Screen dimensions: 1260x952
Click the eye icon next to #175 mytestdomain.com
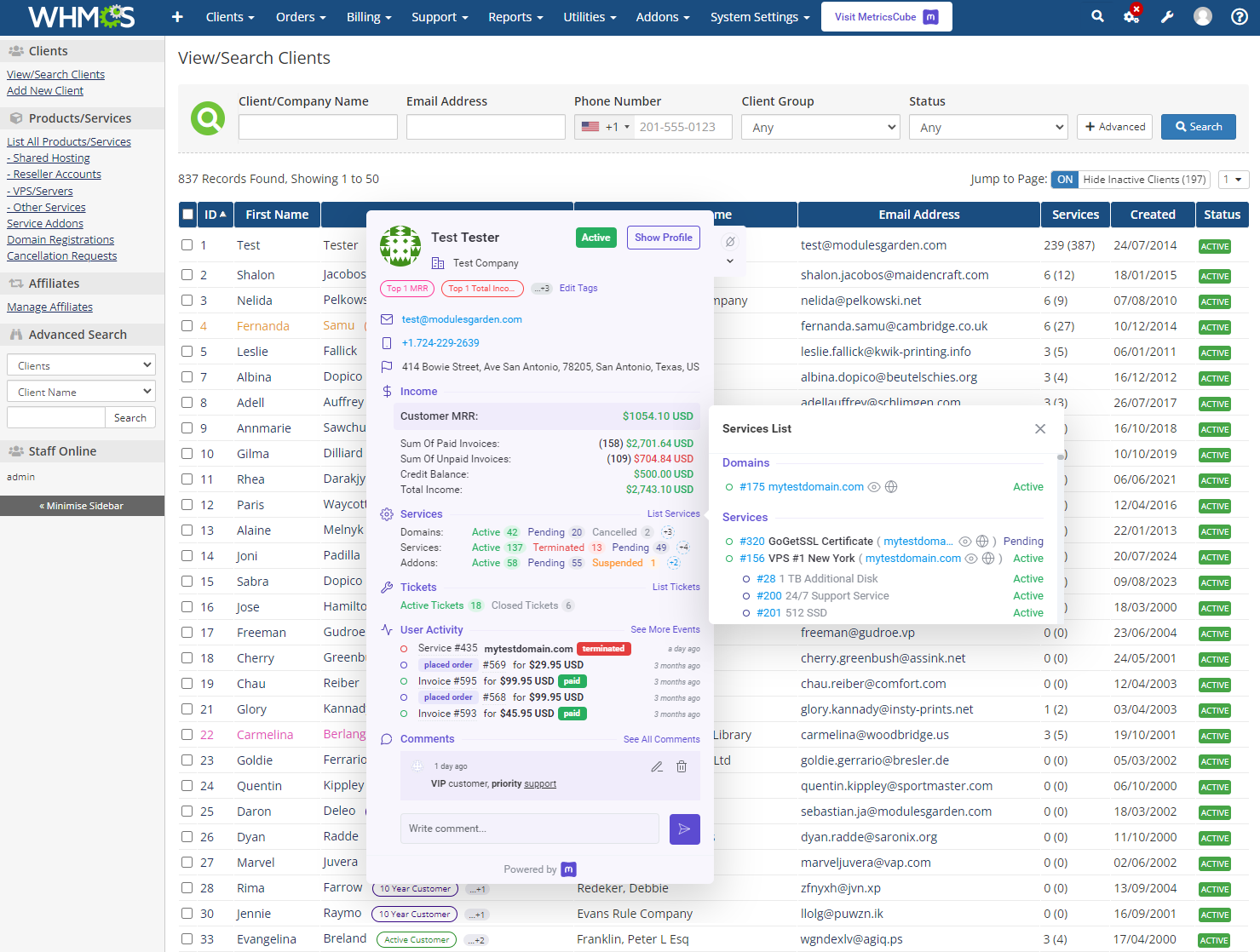pyautogui.click(x=874, y=487)
